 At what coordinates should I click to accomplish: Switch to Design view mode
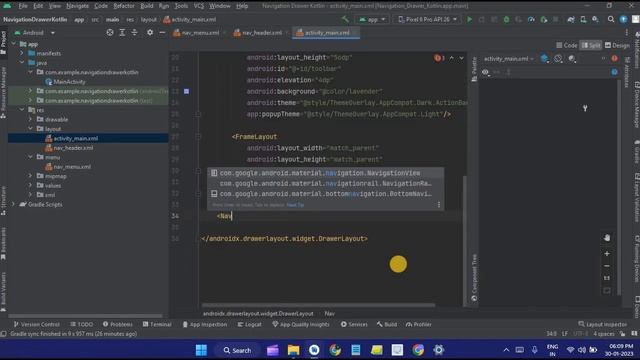617,45
